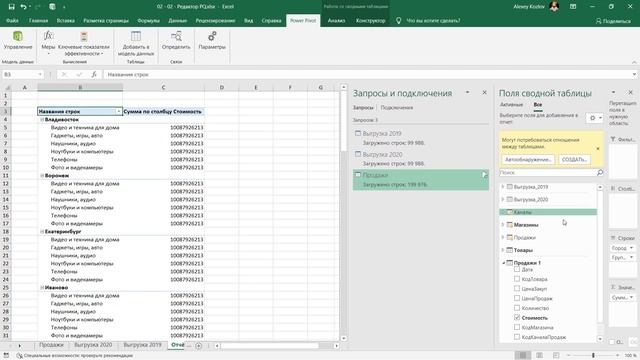Viewport: 640px width, 360px height.
Task: Check the Количество field checkbox
Action: (x=517, y=308)
